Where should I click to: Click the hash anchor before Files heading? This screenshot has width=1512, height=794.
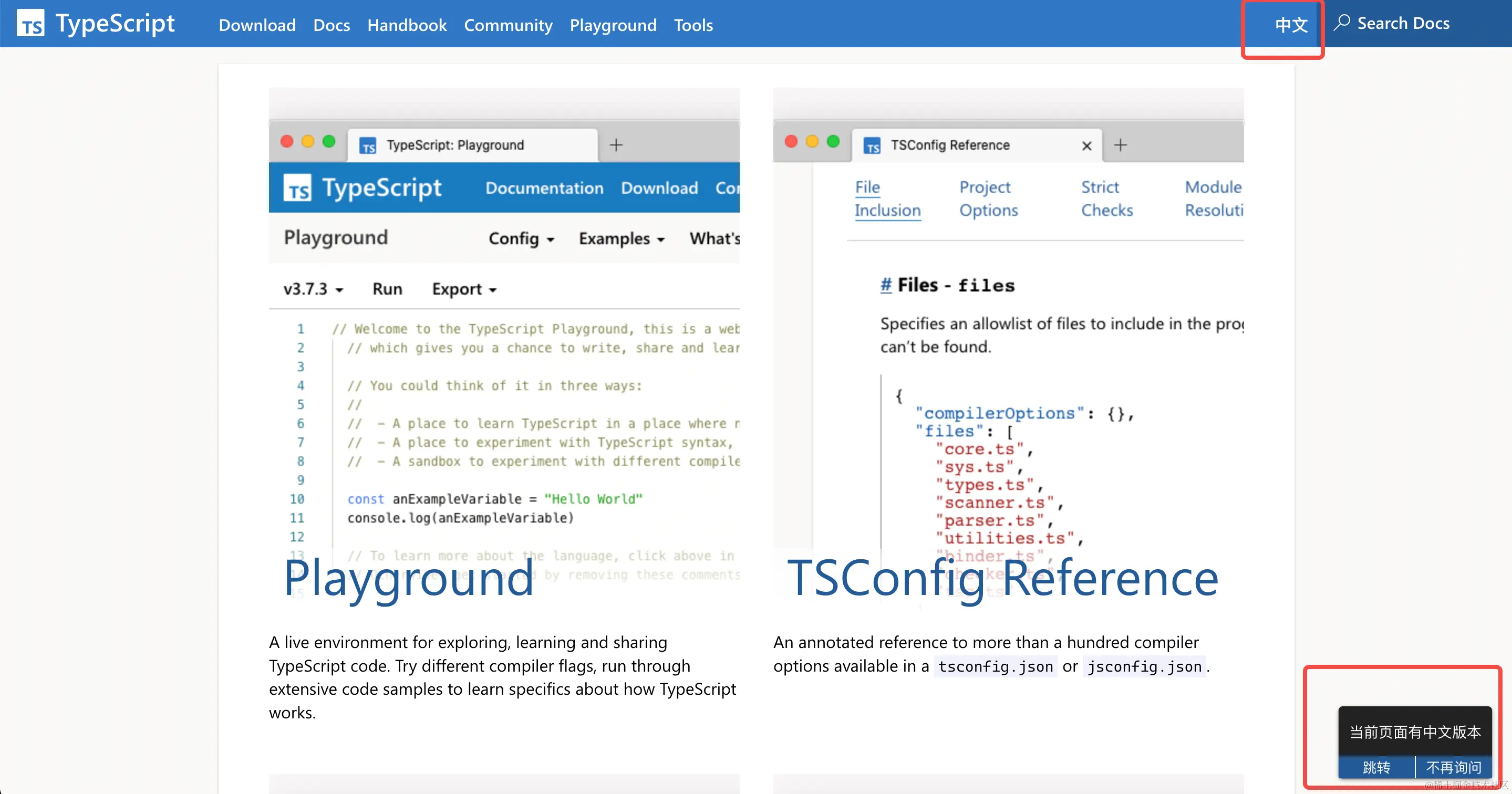[x=885, y=285]
